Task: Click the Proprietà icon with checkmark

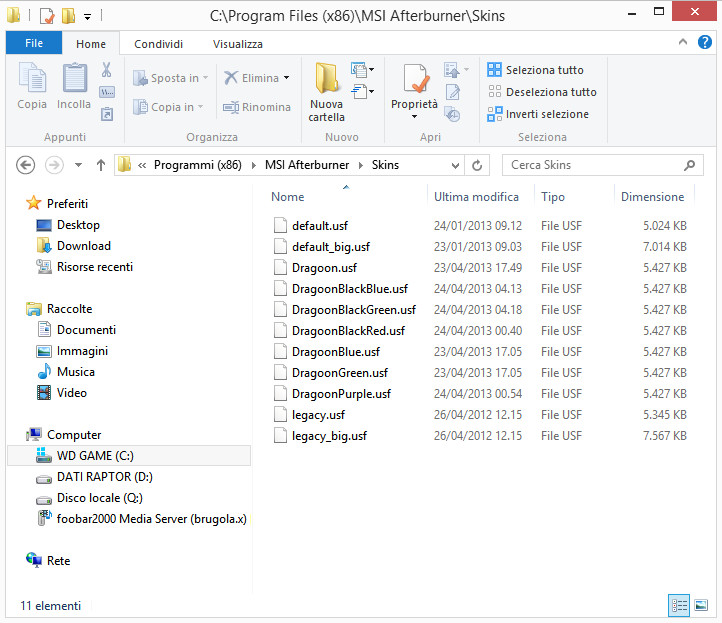Action: point(416,78)
